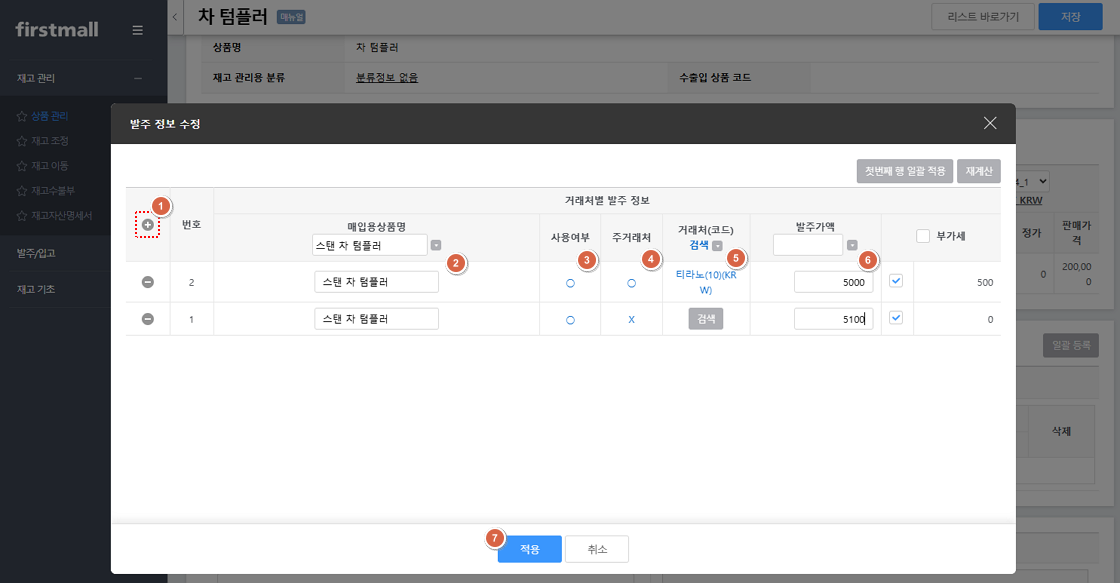Click the plus icon to add row
This screenshot has width=1120, height=583.
147,225
